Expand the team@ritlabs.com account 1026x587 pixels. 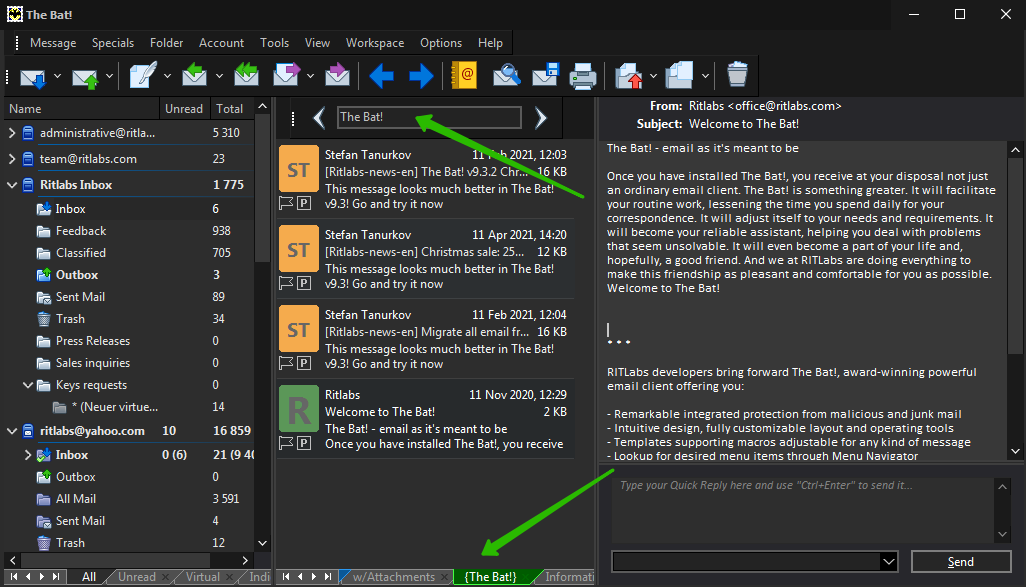(12, 158)
